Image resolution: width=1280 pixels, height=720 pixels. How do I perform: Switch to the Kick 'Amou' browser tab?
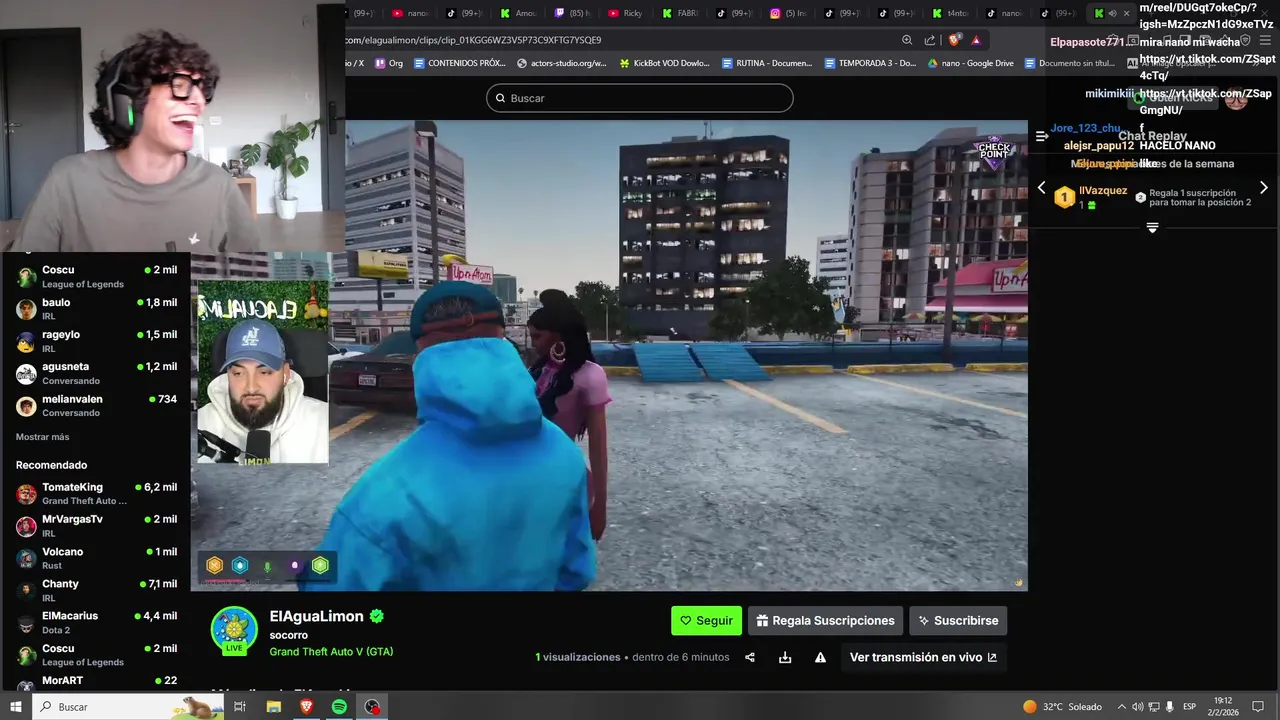tap(518, 13)
